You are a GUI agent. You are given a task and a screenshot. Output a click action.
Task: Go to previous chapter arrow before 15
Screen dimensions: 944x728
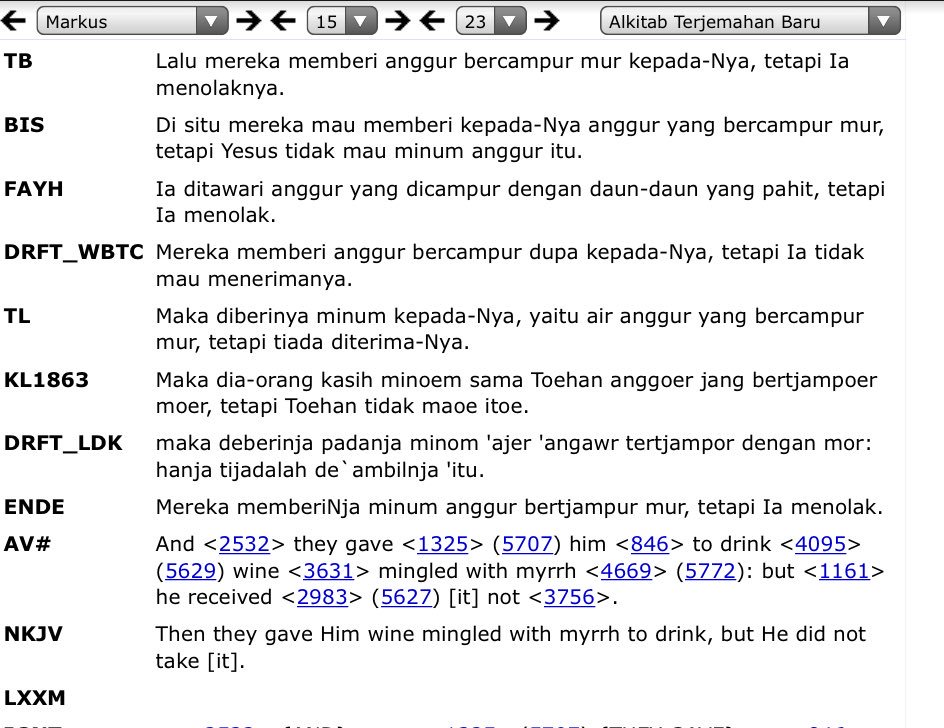[283, 21]
